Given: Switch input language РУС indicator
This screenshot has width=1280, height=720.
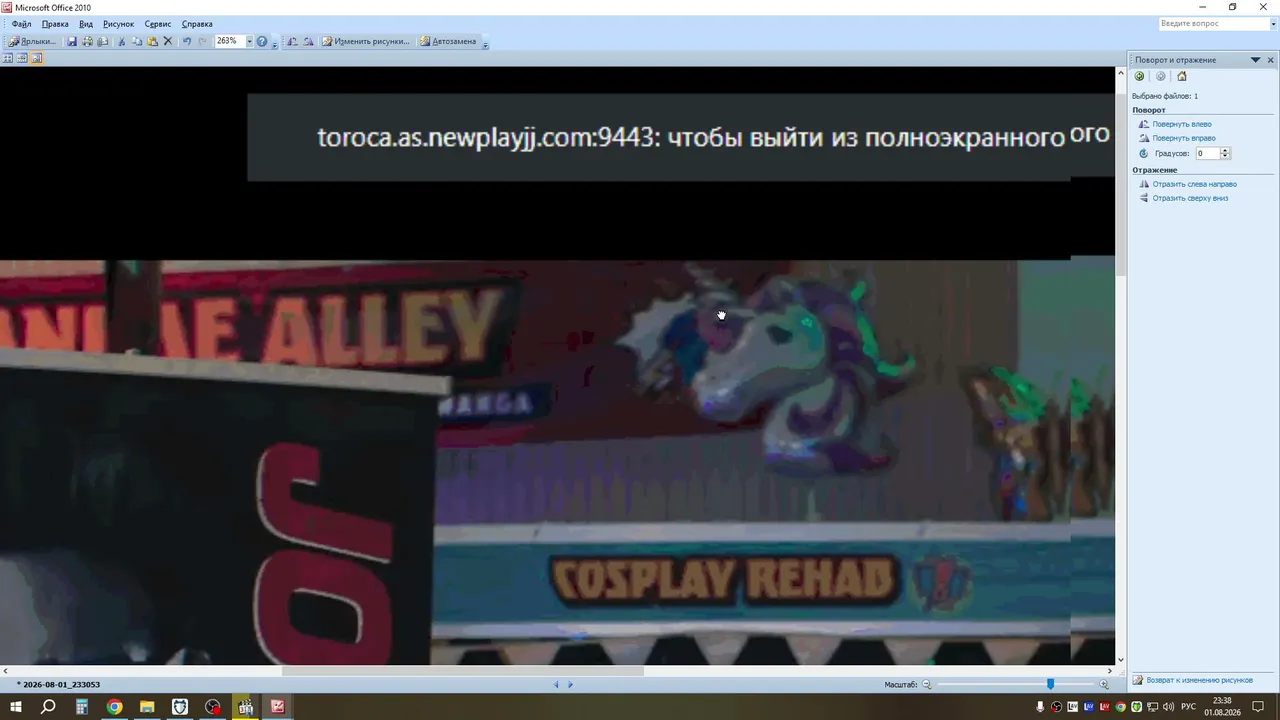Looking at the screenshot, I should click(1188, 707).
